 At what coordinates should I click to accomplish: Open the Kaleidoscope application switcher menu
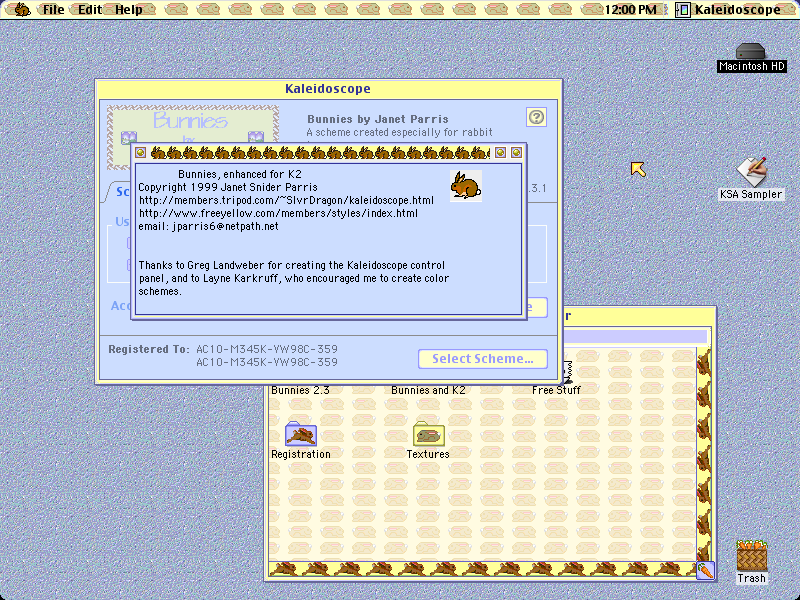[728, 10]
